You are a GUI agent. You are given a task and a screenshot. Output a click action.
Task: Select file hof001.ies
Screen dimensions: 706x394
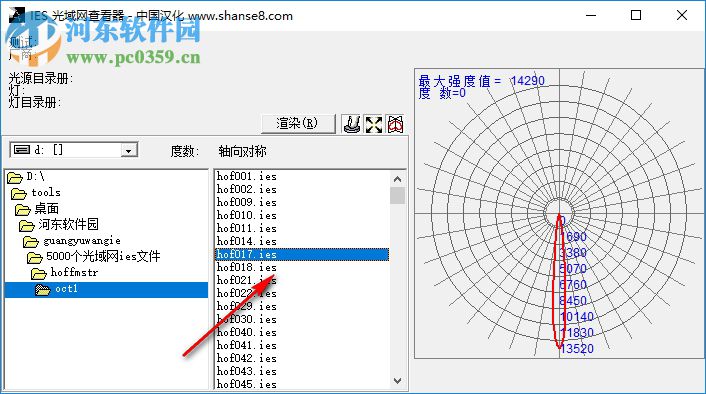[x=247, y=177]
